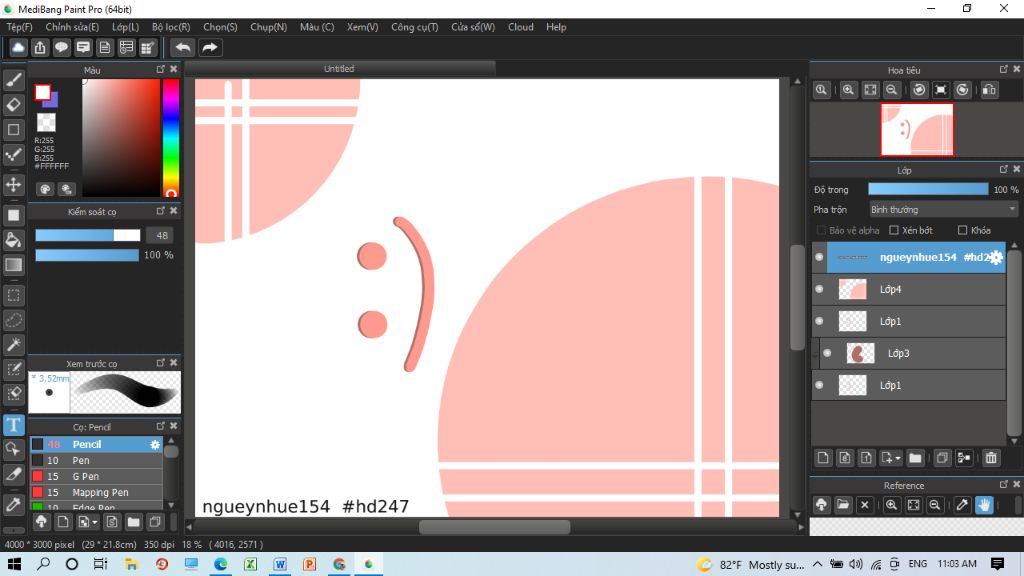
Task: Open the add-layer dropdown arrow in Layer panel
Action: pyautogui.click(x=898, y=458)
